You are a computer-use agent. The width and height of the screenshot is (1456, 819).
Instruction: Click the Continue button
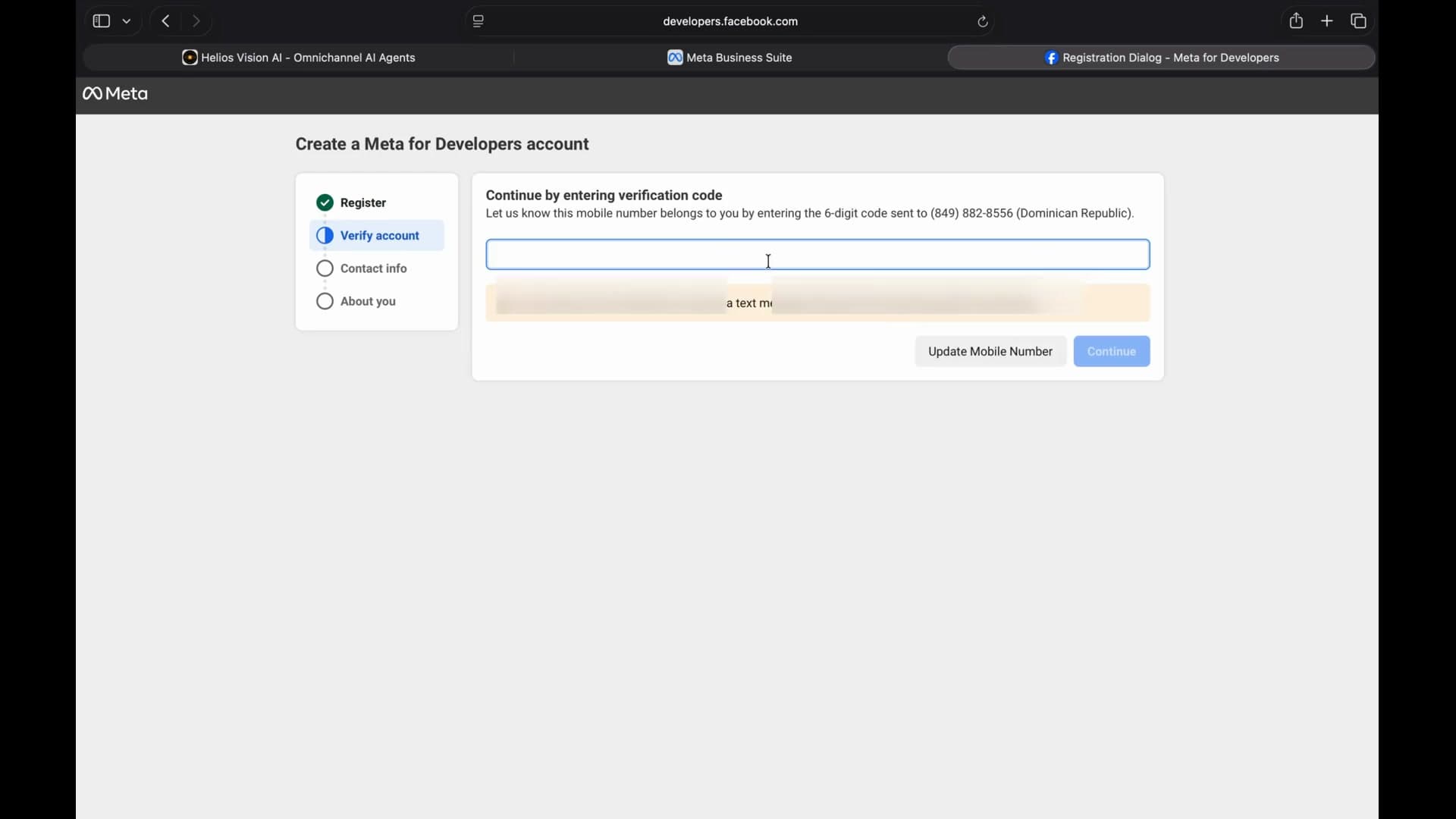click(1112, 352)
